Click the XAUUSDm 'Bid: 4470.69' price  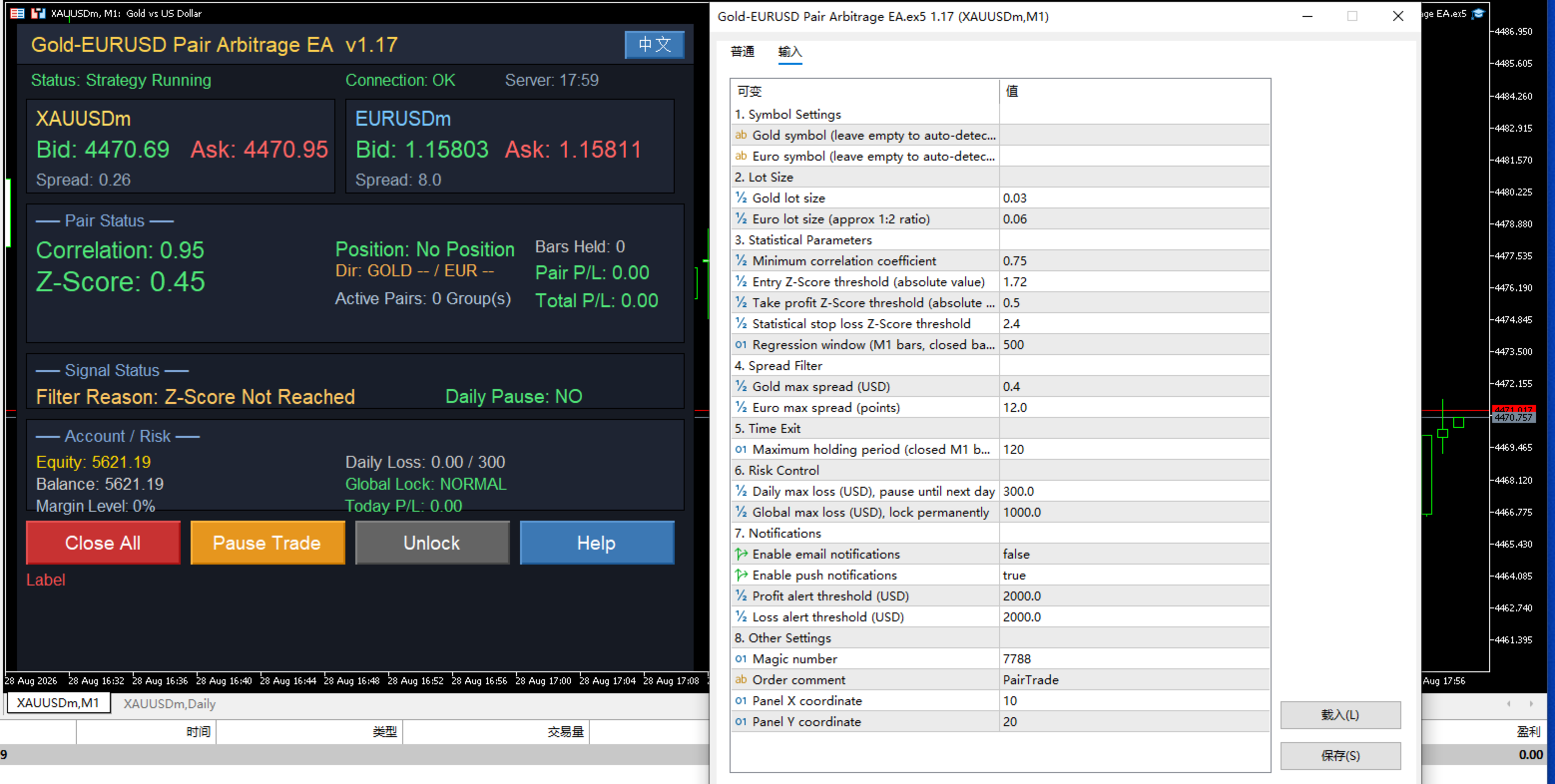tap(103, 150)
